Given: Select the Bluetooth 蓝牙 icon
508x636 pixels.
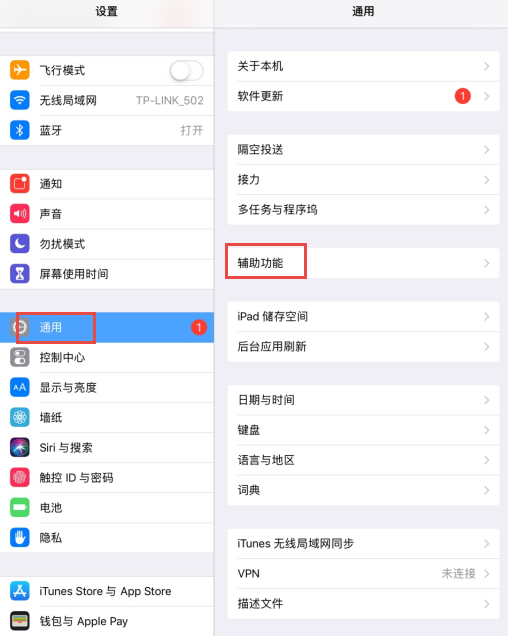Looking at the screenshot, I should 19,130.
